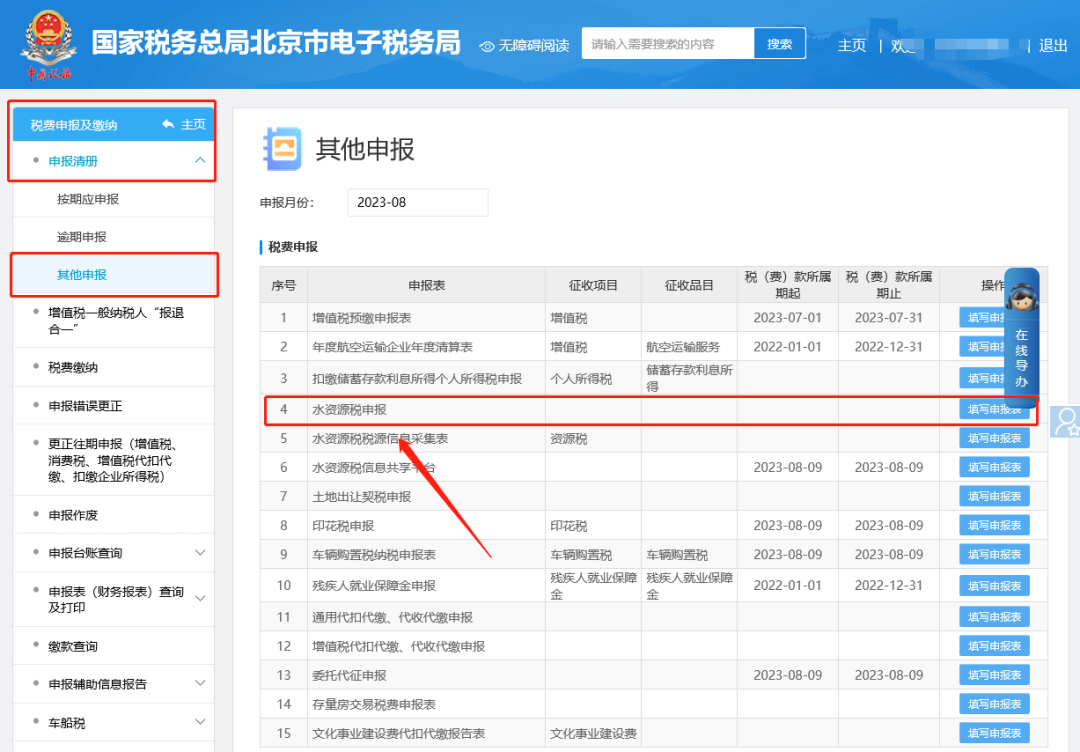Open 逾期申报 from the sidebar
This screenshot has height=752, width=1080.
pos(82,237)
